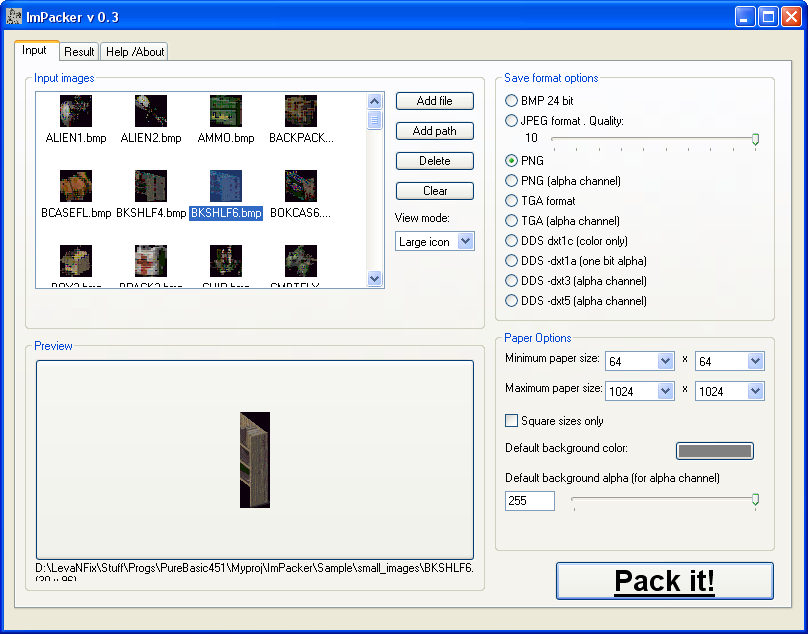Open the View mode dropdown
This screenshot has width=808, height=634.
tap(435, 241)
